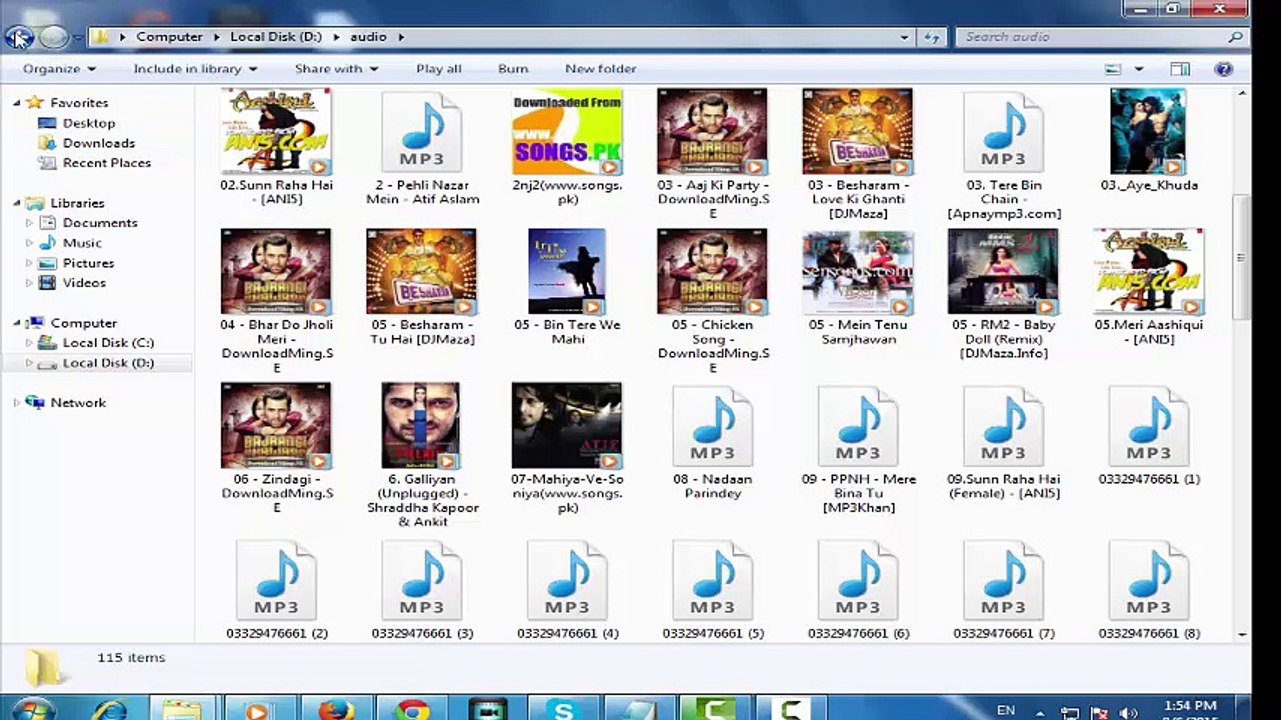Select 05 - RM2 - Baby Doll (Remix) file

tap(1003, 272)
